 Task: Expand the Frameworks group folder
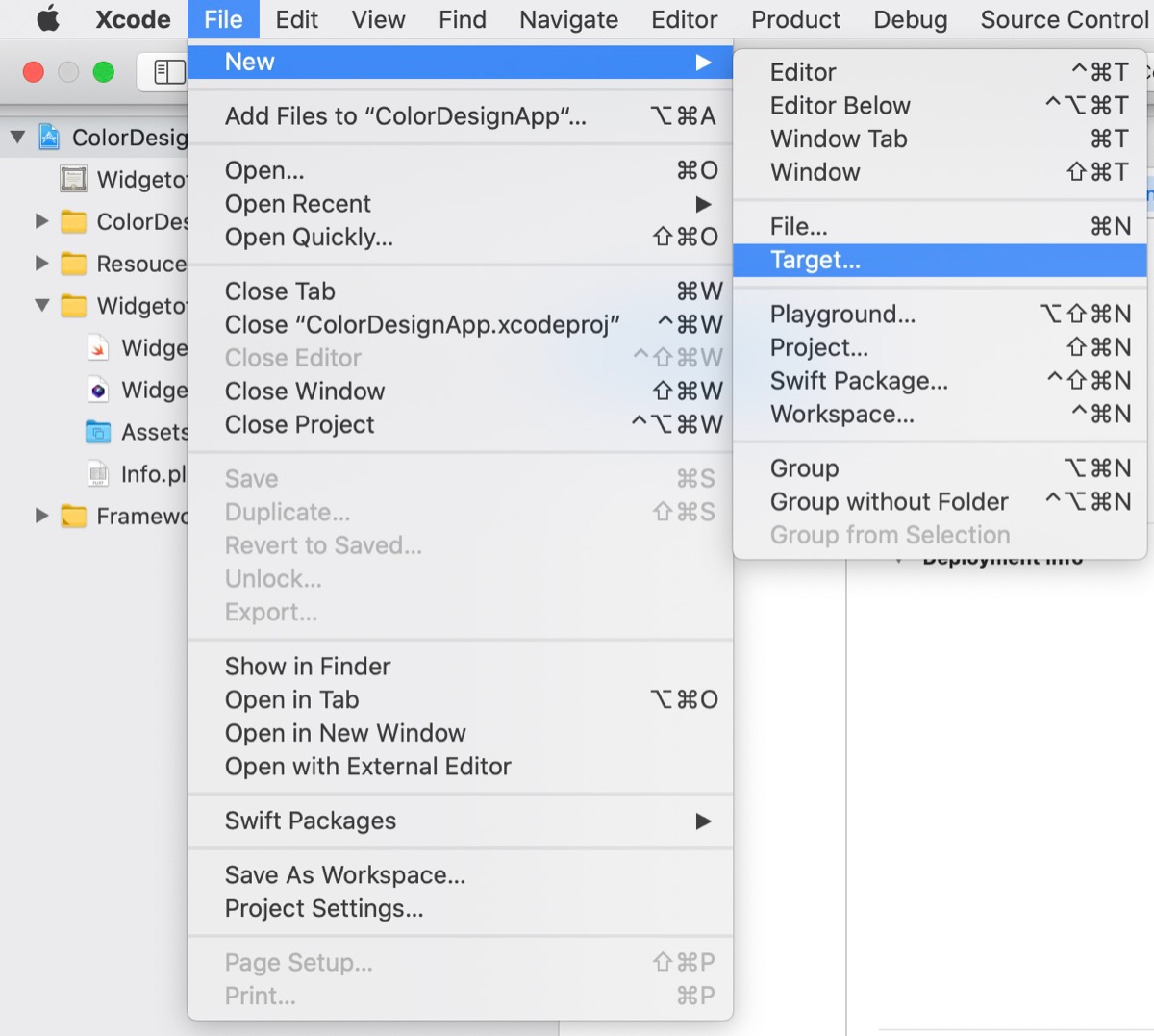point(41,516)
